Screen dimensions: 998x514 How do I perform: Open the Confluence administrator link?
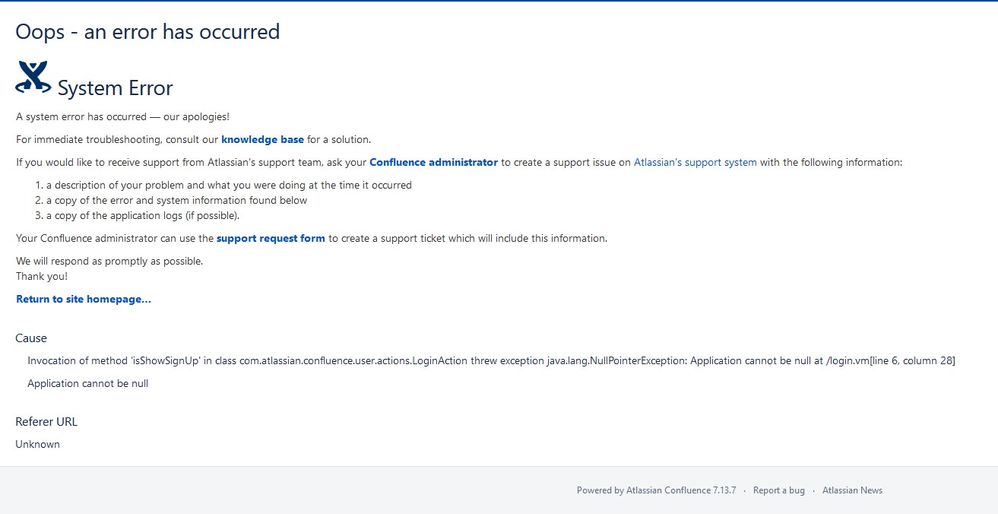pyautogui.click(x=433, y=162)
